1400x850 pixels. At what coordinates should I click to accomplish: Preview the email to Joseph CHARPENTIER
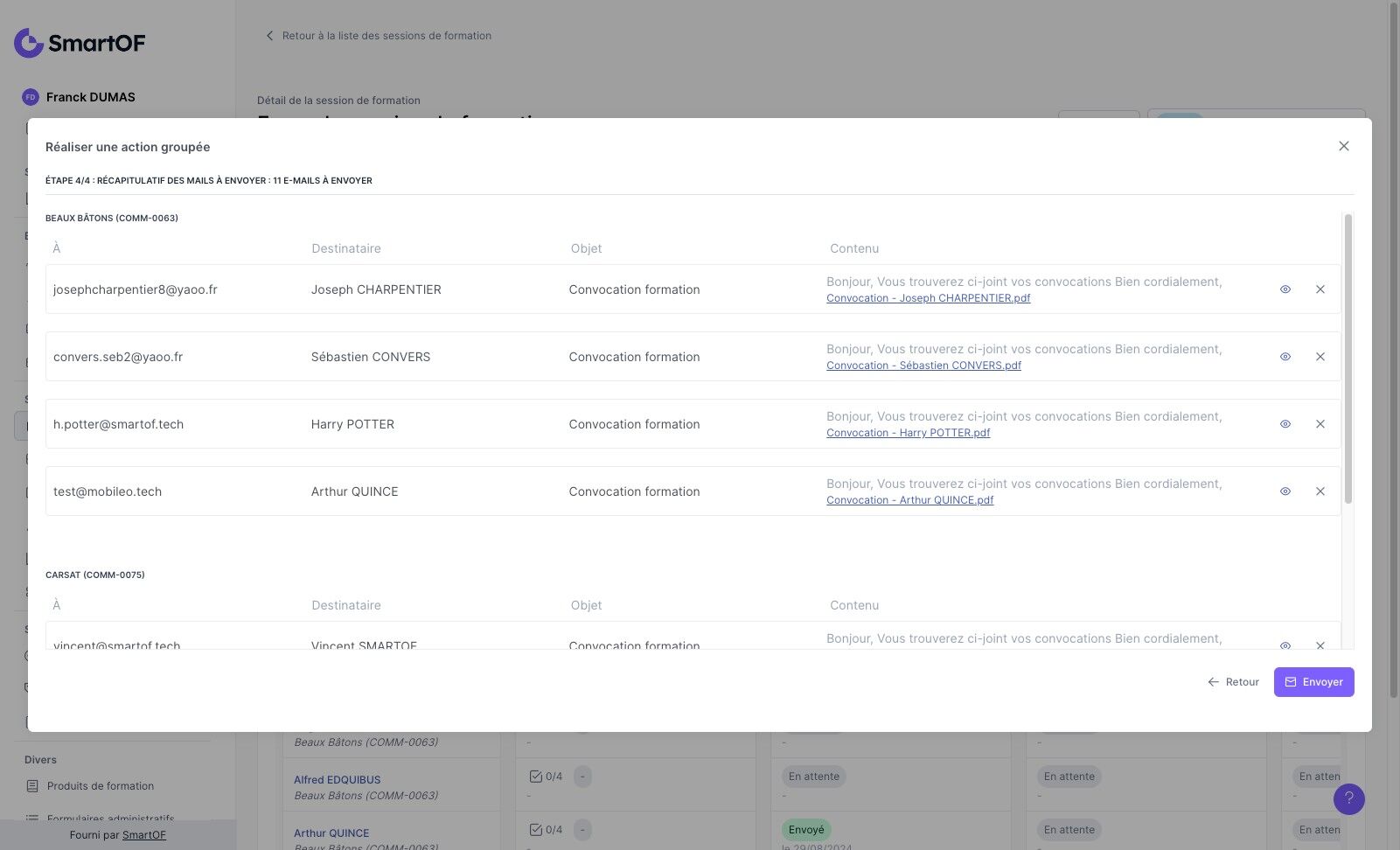1285,289
